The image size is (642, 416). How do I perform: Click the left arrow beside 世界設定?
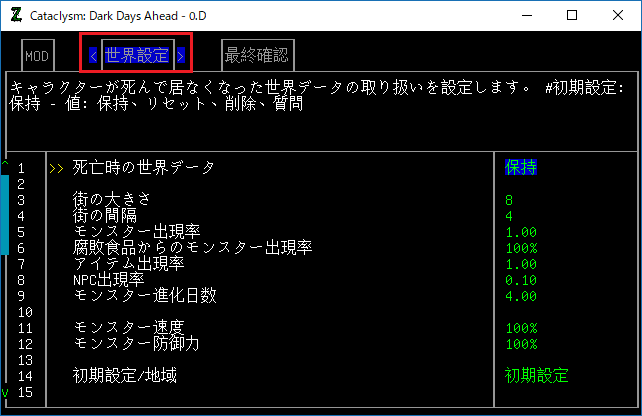93,56
